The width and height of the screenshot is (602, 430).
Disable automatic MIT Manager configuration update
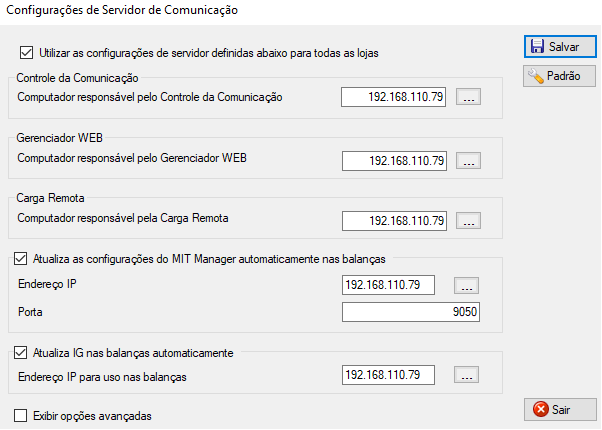(x=22, y=260)
